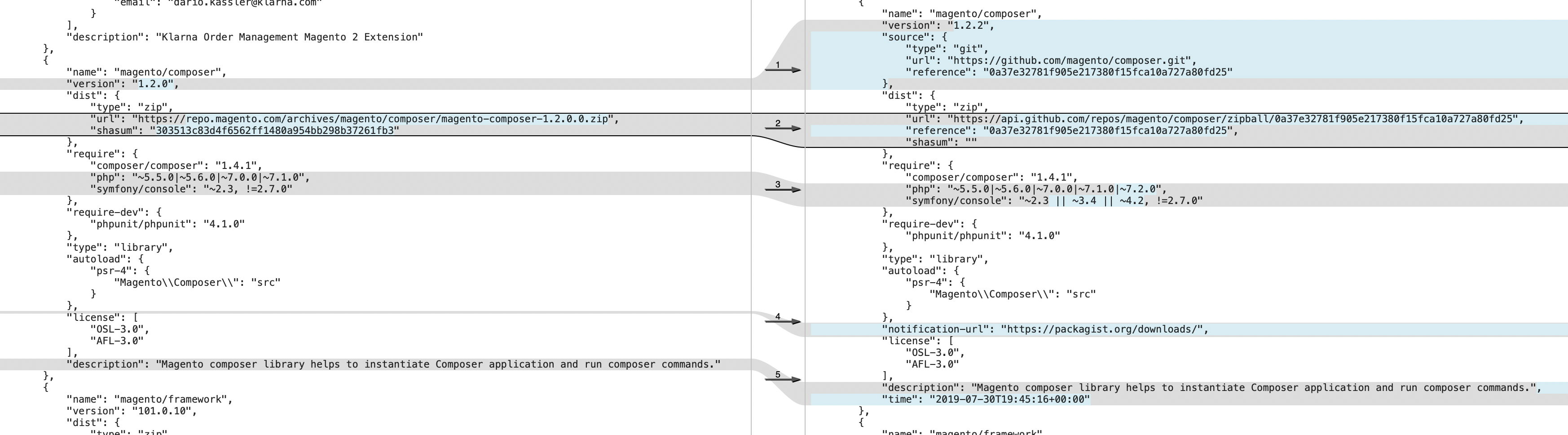The width and height of the screenshot is (1568, 435).
Task: Click left pane "composer/composer": "1.4.1" line
Action: tap(176, 166)
